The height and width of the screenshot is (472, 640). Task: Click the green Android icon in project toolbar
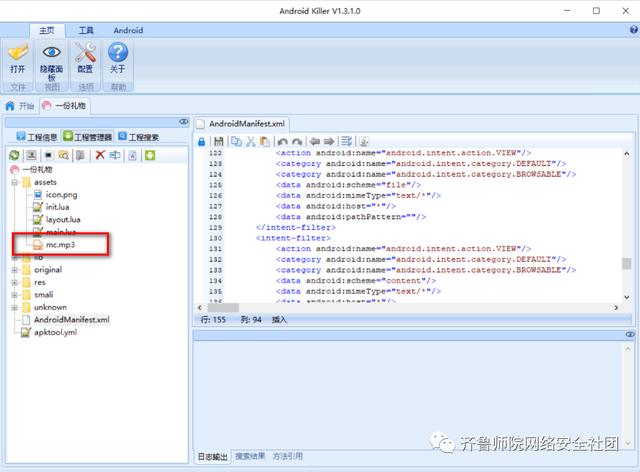[x=150, y=155]
